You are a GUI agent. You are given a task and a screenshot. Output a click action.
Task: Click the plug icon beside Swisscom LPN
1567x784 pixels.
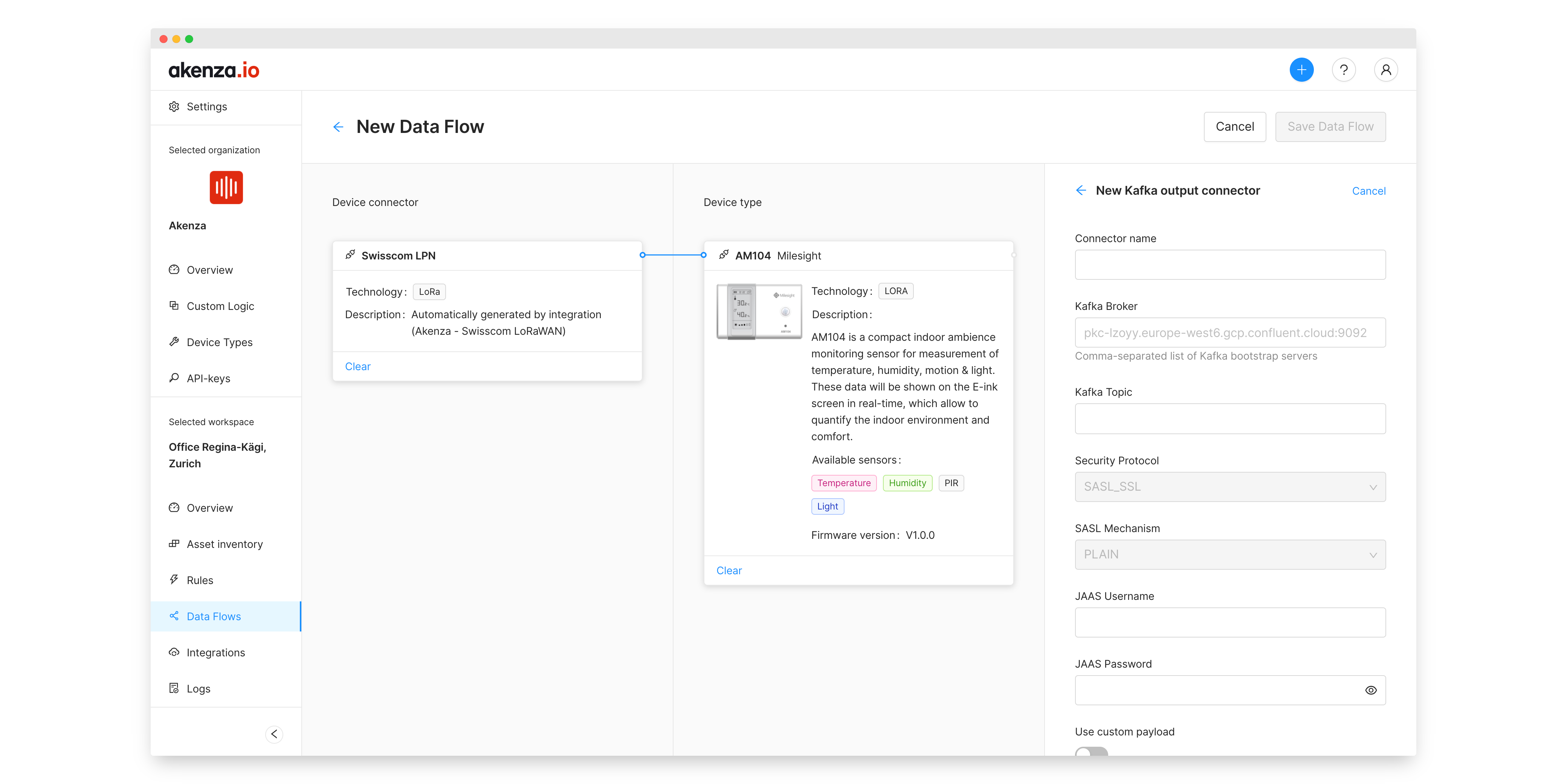[x=350, y=255]
